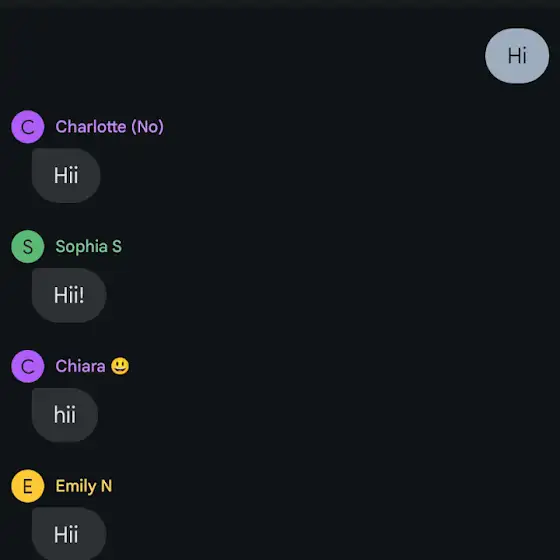Click the "(No)" tag in Charlotte's name
The width and height of the screenshot is (560, 560).
(148, 127)
